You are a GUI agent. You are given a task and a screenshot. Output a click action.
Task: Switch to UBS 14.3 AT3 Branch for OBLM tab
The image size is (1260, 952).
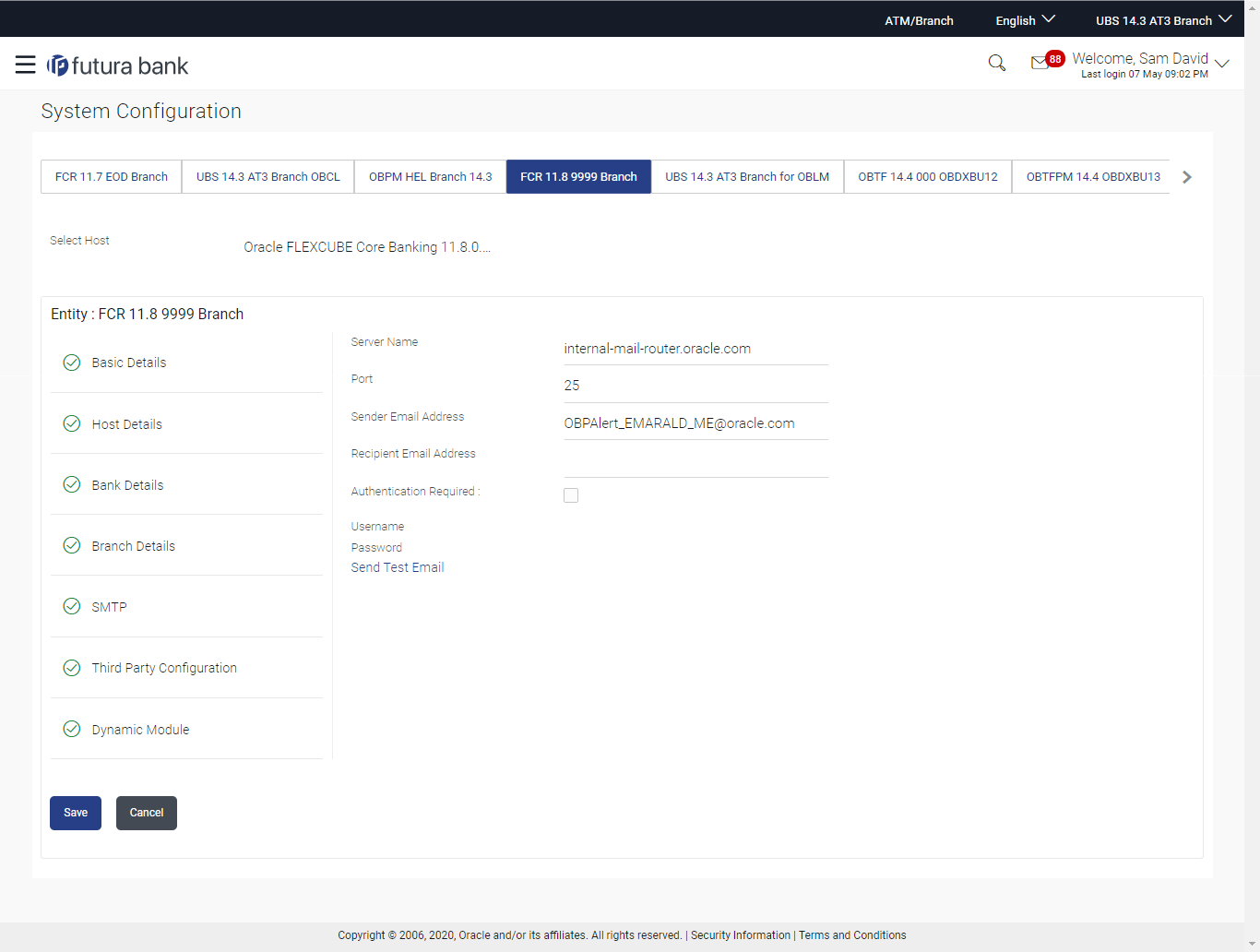(x=747, y=177)
